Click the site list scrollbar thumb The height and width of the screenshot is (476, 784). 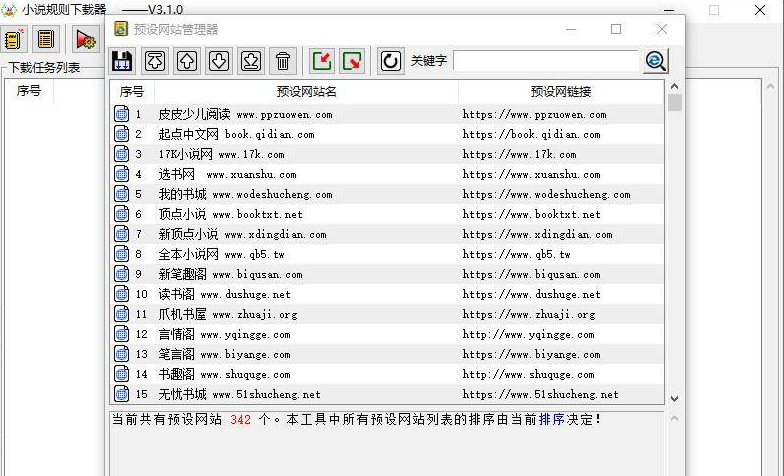[x=674, y=102]
